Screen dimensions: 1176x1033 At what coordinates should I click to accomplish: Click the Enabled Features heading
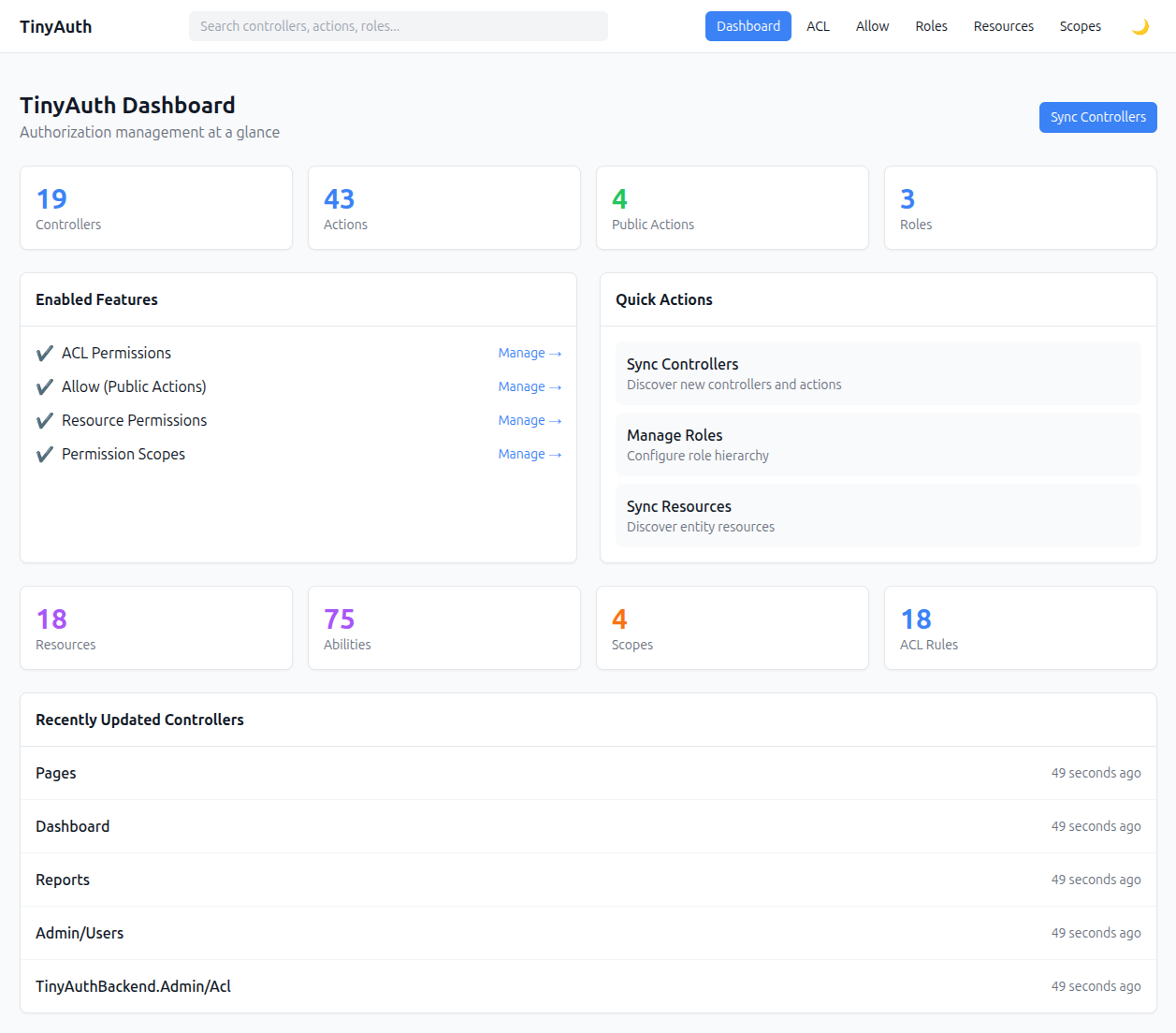coord(96,299)
